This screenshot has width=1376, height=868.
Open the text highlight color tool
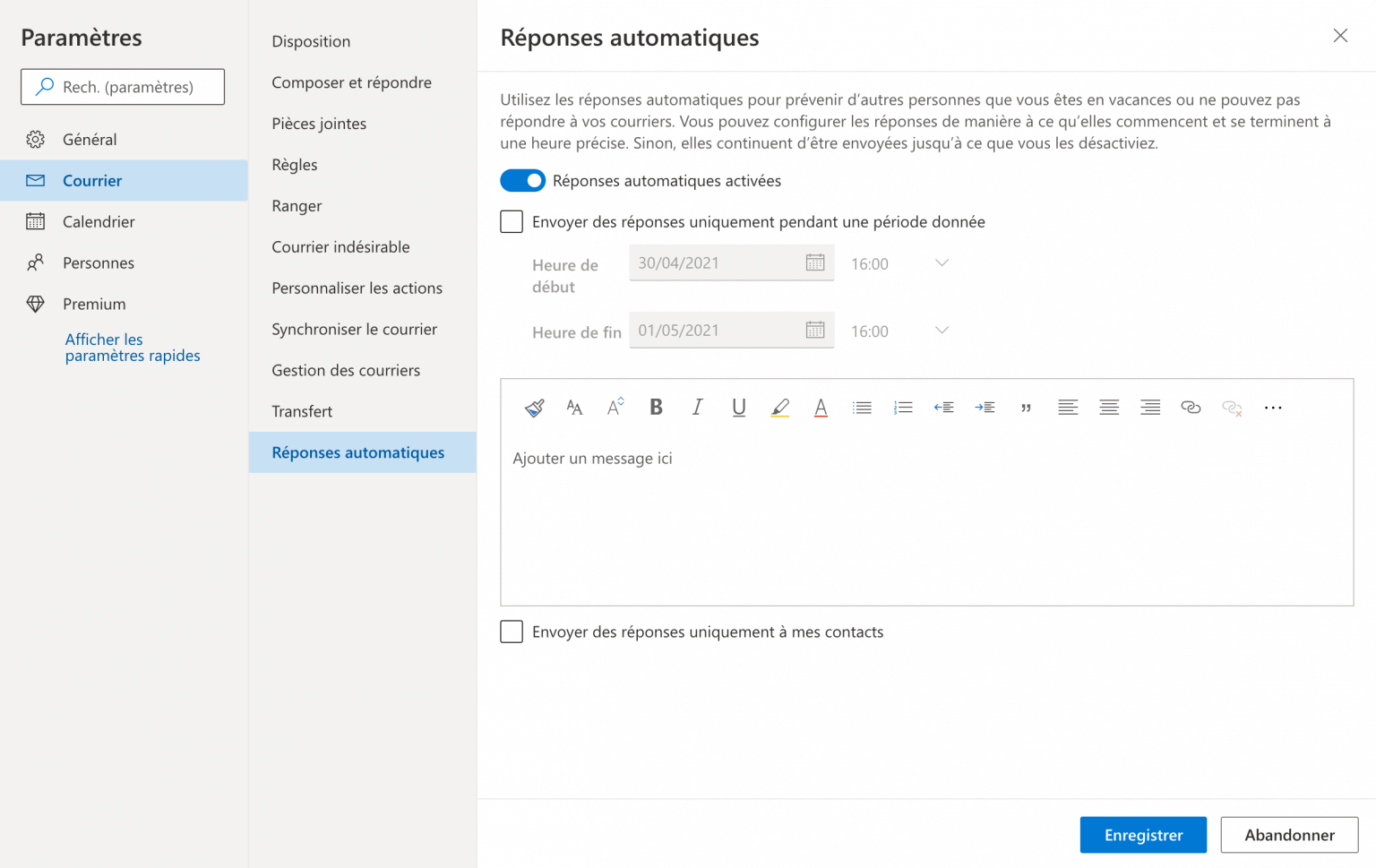(779, 407)
